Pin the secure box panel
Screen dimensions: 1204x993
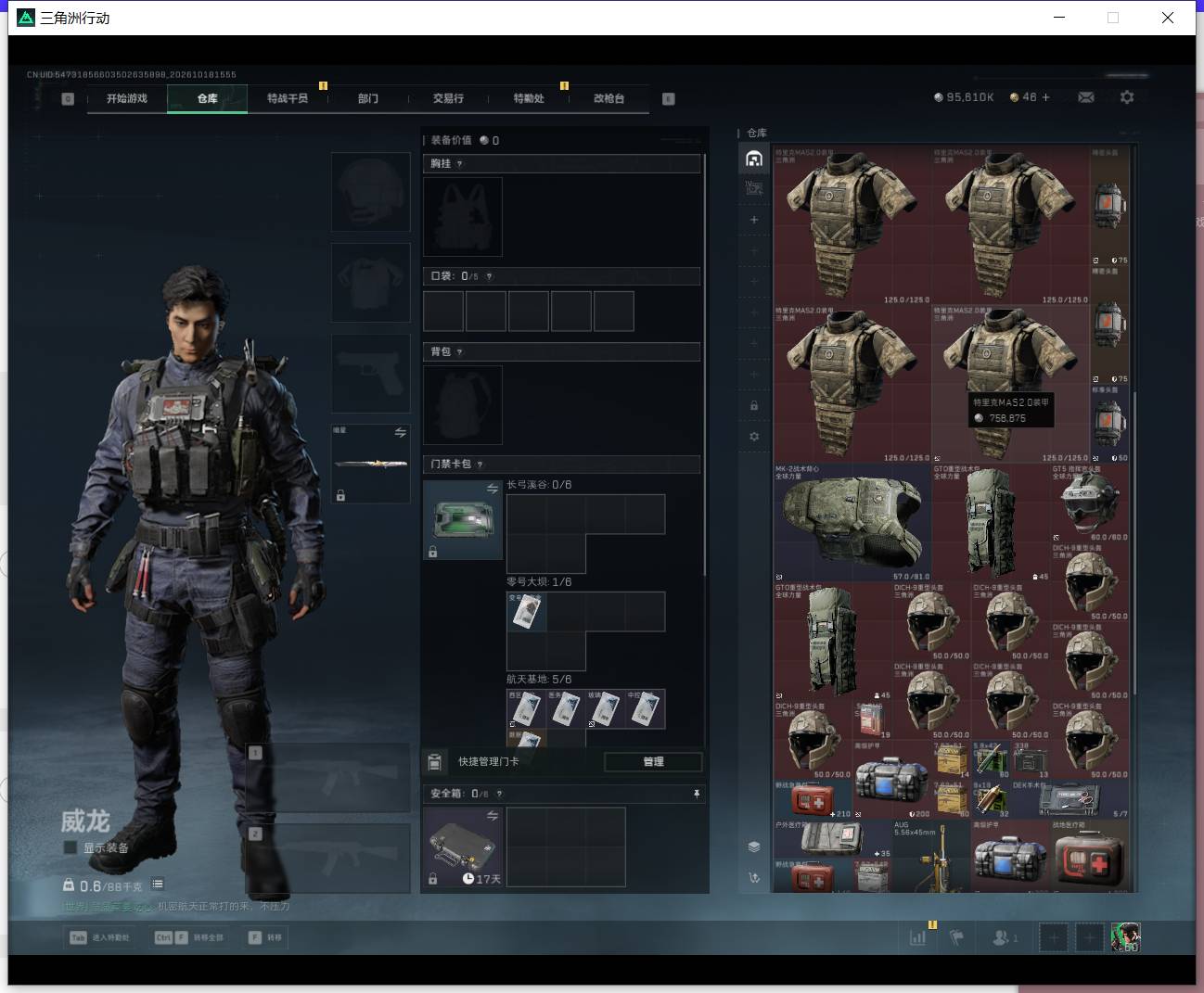(x=697, y=794)
